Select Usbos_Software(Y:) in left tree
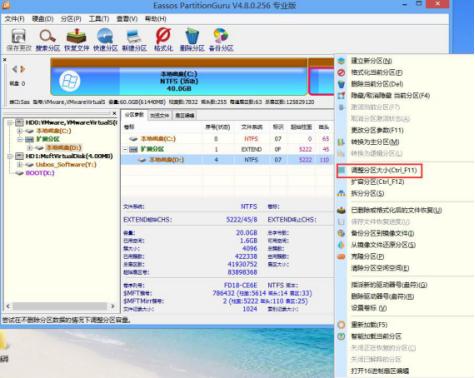Screen dimensions: 475x378 (66, 164)
